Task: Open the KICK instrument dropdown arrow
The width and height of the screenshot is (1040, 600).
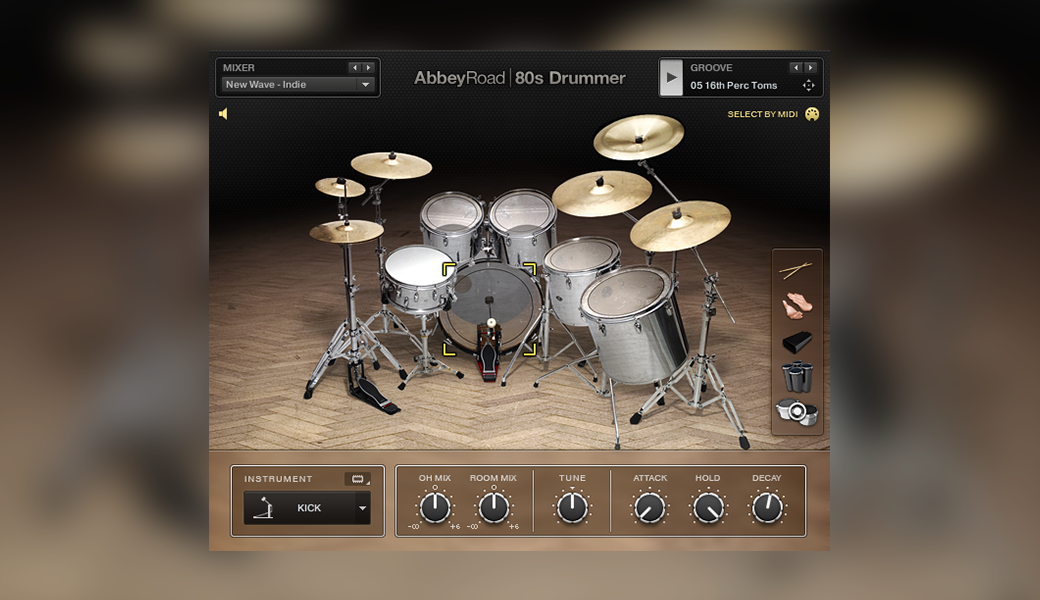Action: coord(362,509)
